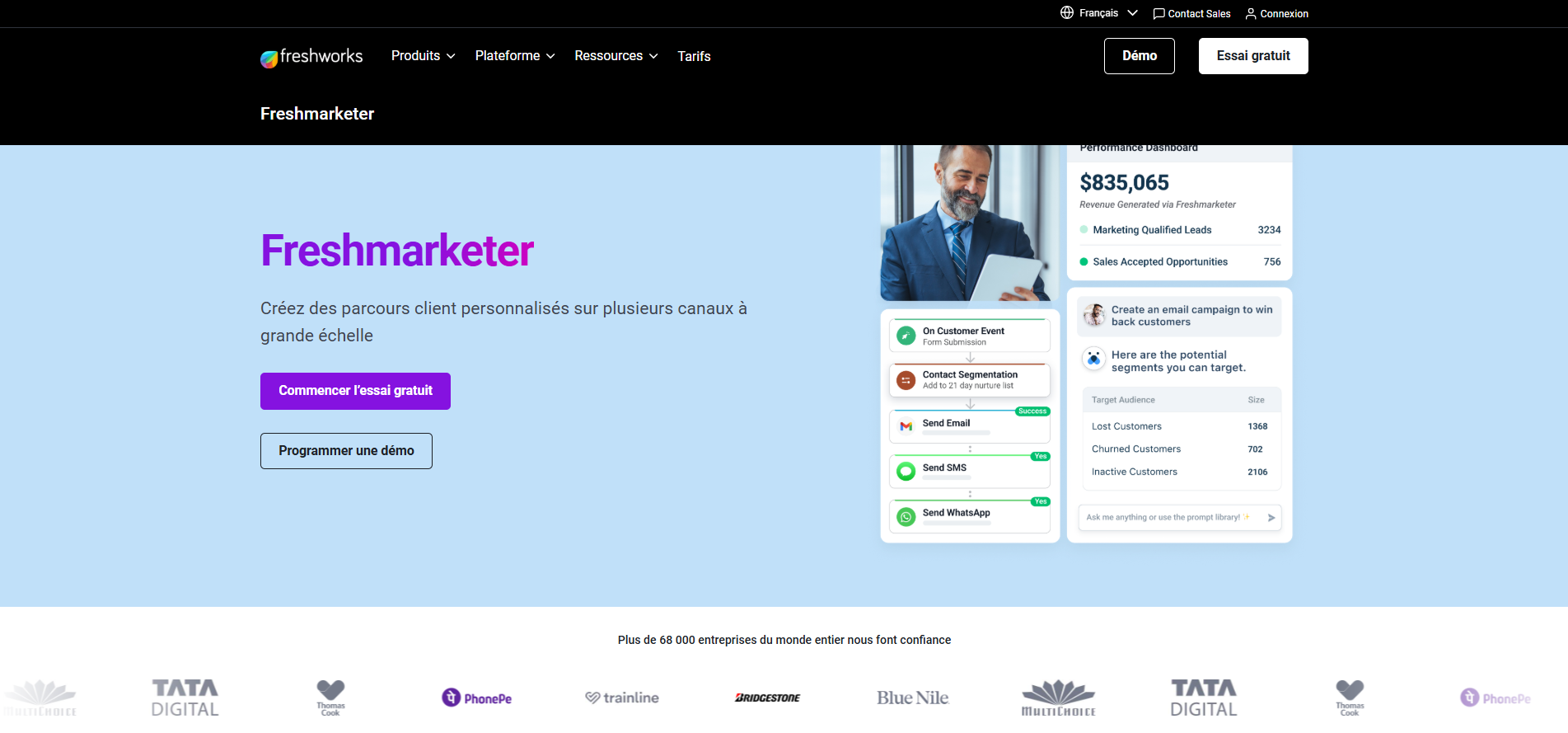Click the Démo button in the header
Image resolution: width=1568 pixels, height=733 pixels.
(x=1140, y=56)
